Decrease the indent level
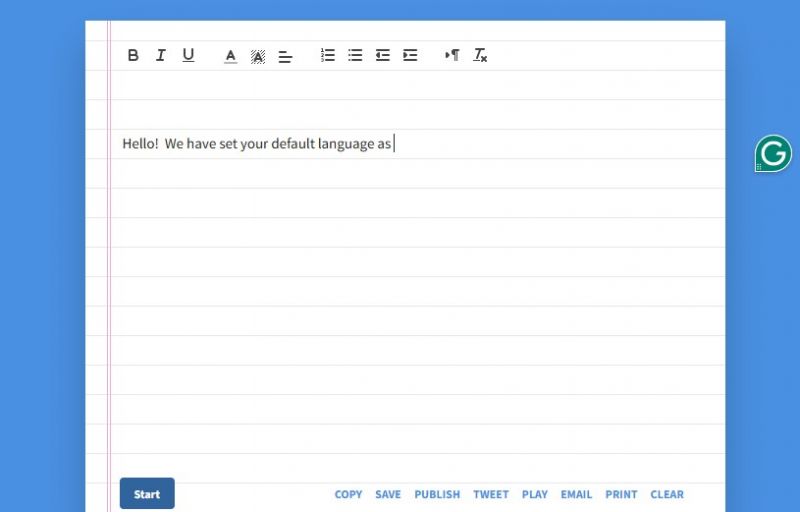 pos(382,56)
